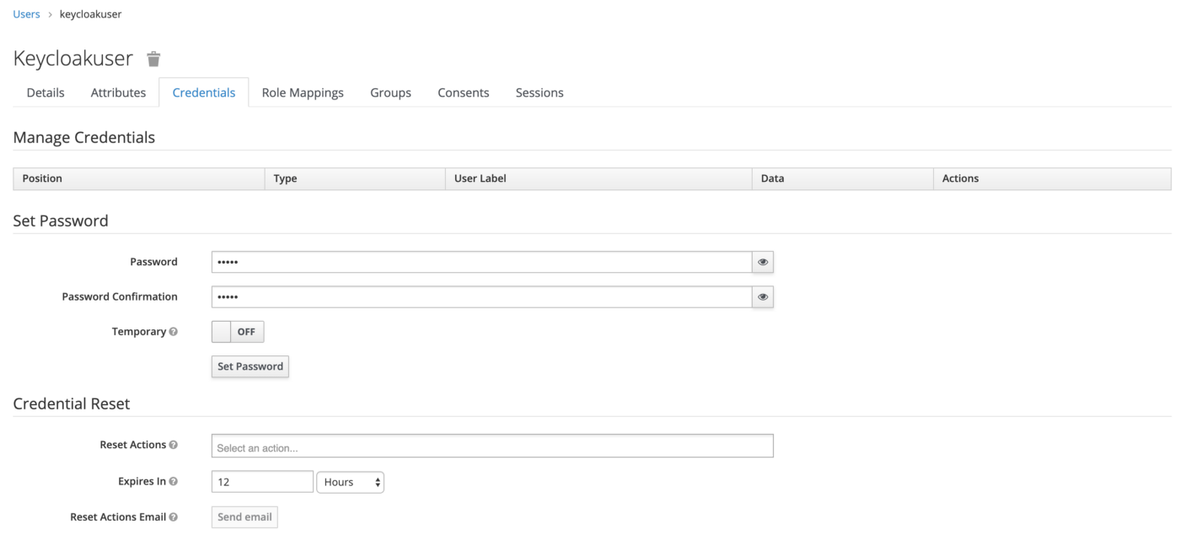1180x544 pixels.
Task: Show password with eye icon
Action: pos(762,262)
